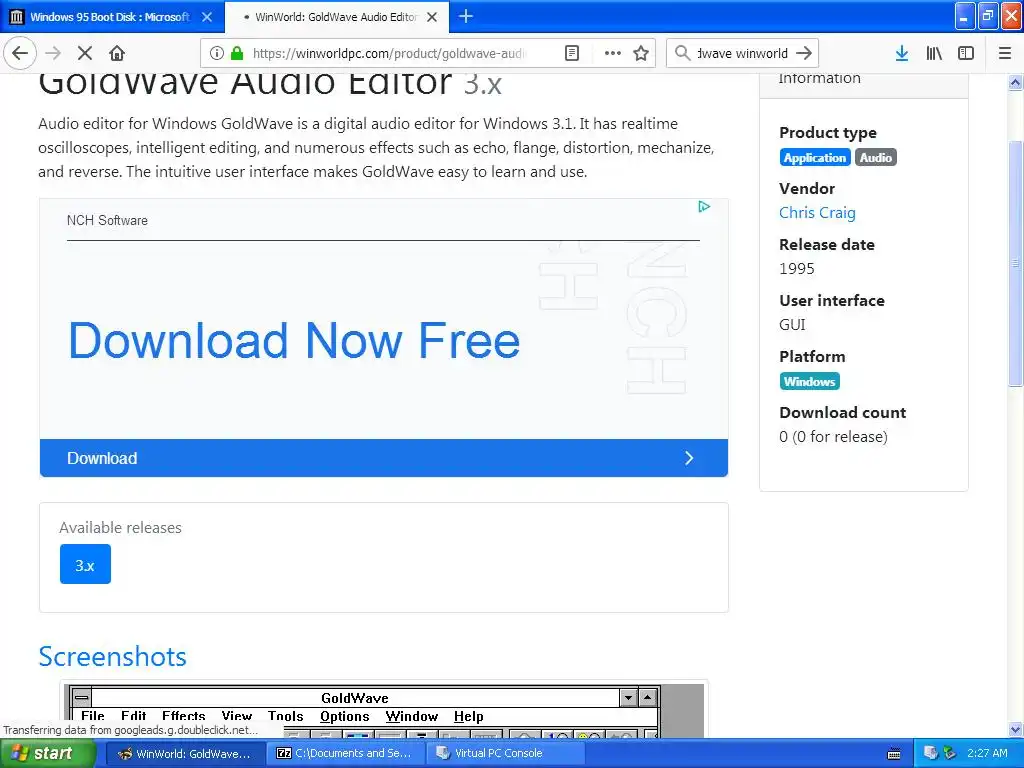Bookmark this page with the star
The image size is (1024, 768).
coord(641,53)
